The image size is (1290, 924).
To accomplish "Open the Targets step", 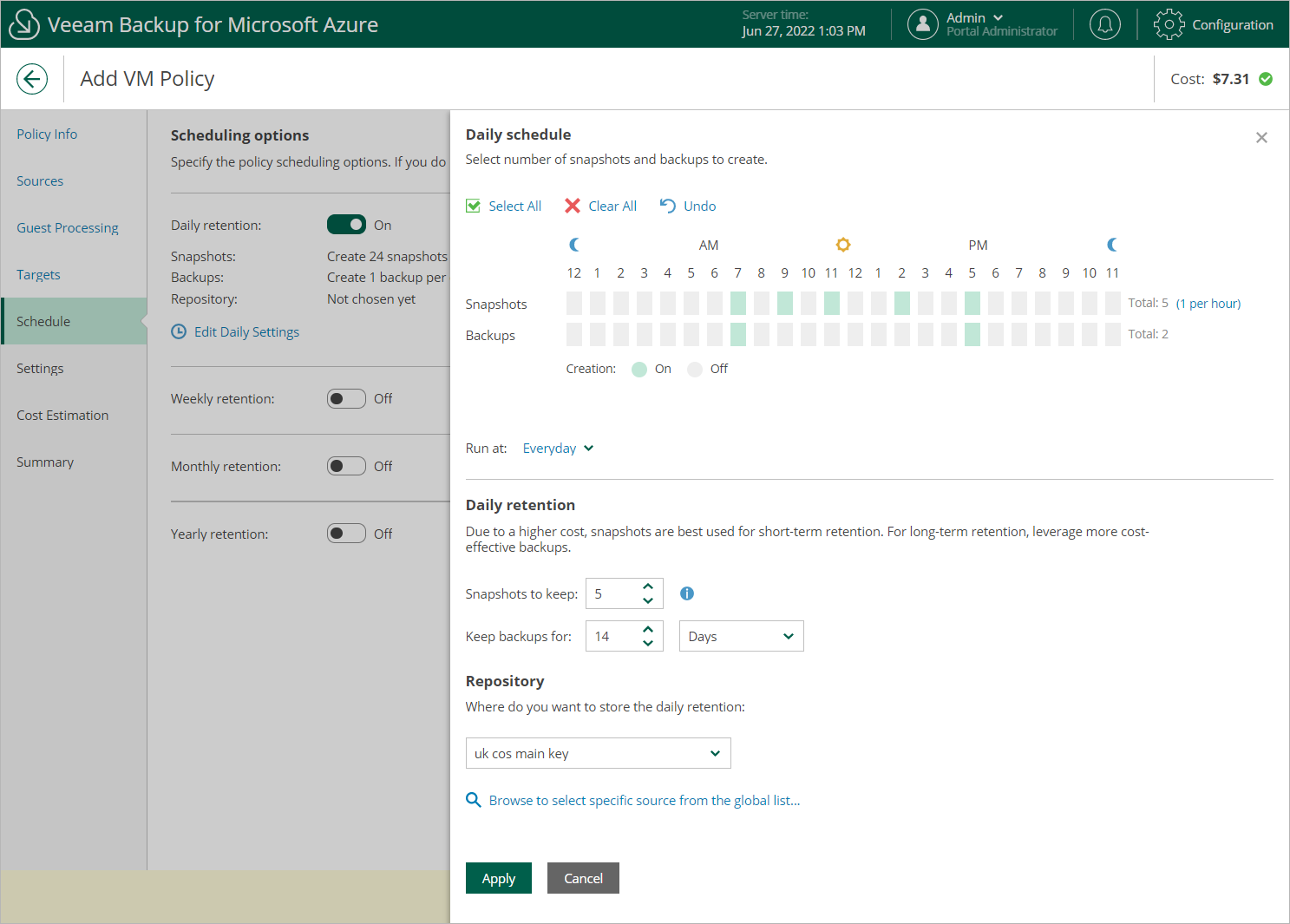I will point(38,274).
